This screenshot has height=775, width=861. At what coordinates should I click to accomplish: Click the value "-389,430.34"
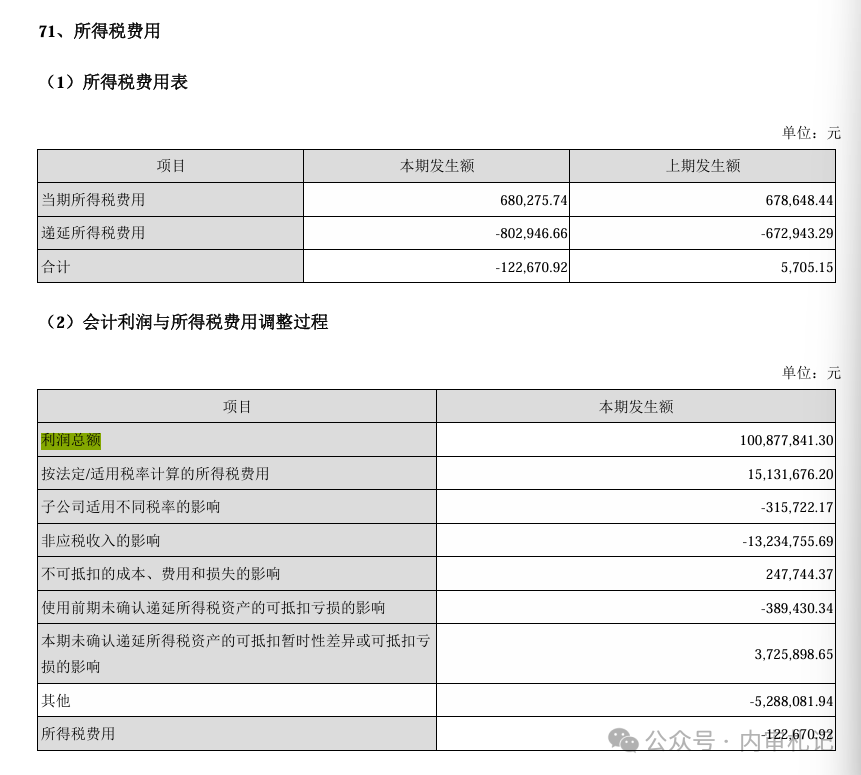click(x=797, y=609)
